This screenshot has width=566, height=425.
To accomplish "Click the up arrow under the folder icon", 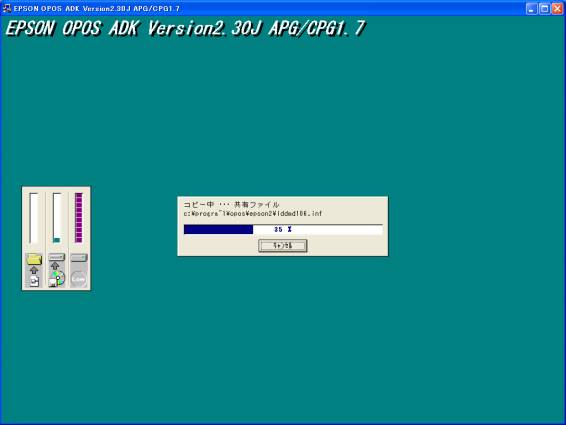I will click(x=34, y=270).
